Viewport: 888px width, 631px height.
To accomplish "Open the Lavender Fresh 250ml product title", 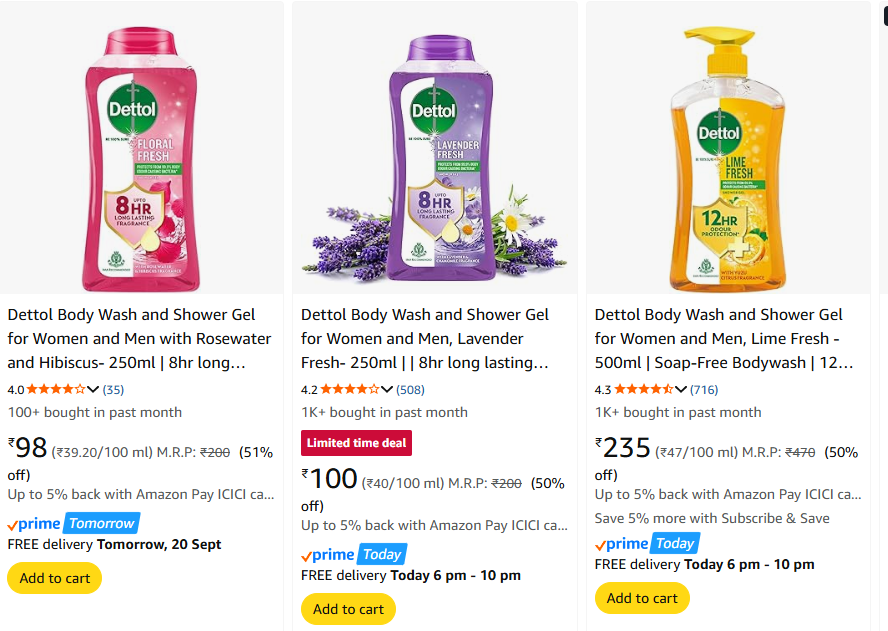I will pyautogui.click(x=425, y=338).
